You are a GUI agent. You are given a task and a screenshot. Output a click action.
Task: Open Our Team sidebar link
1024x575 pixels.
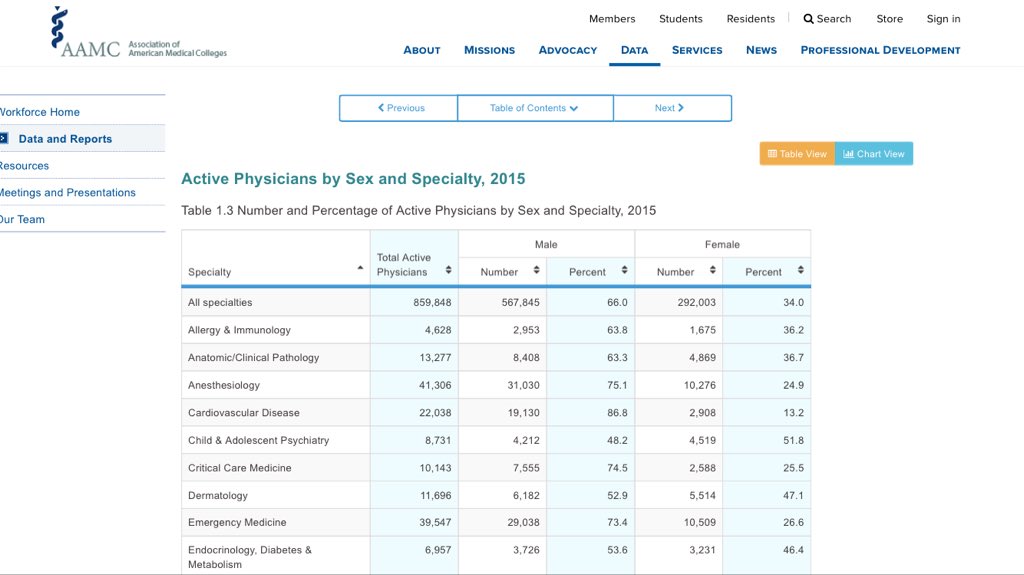point(22,219)
